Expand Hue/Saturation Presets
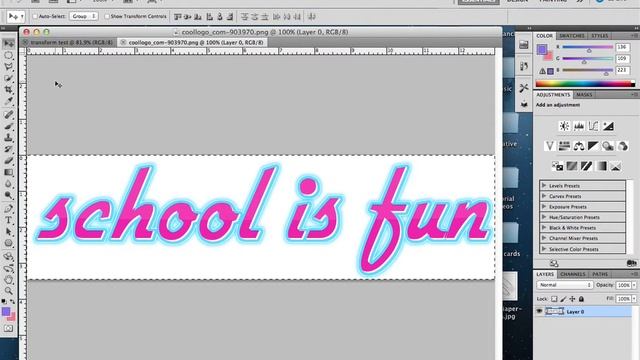 (544, 217)
